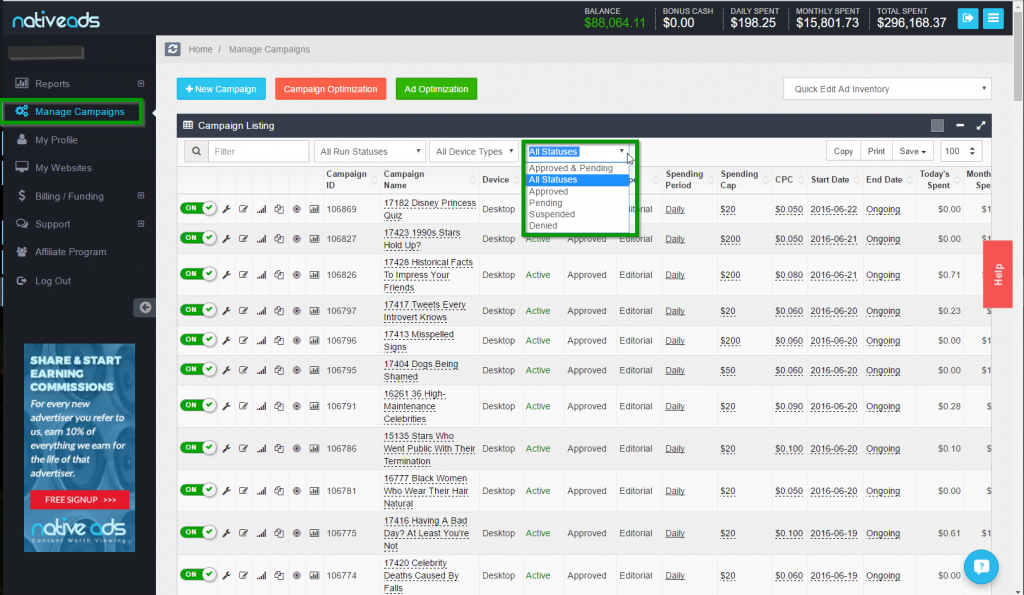Image resolution: width=1024 pixels, height=595 pixels.
Task: Open signal bars icon for campaign 106781
Action: (x=261, y=491)
